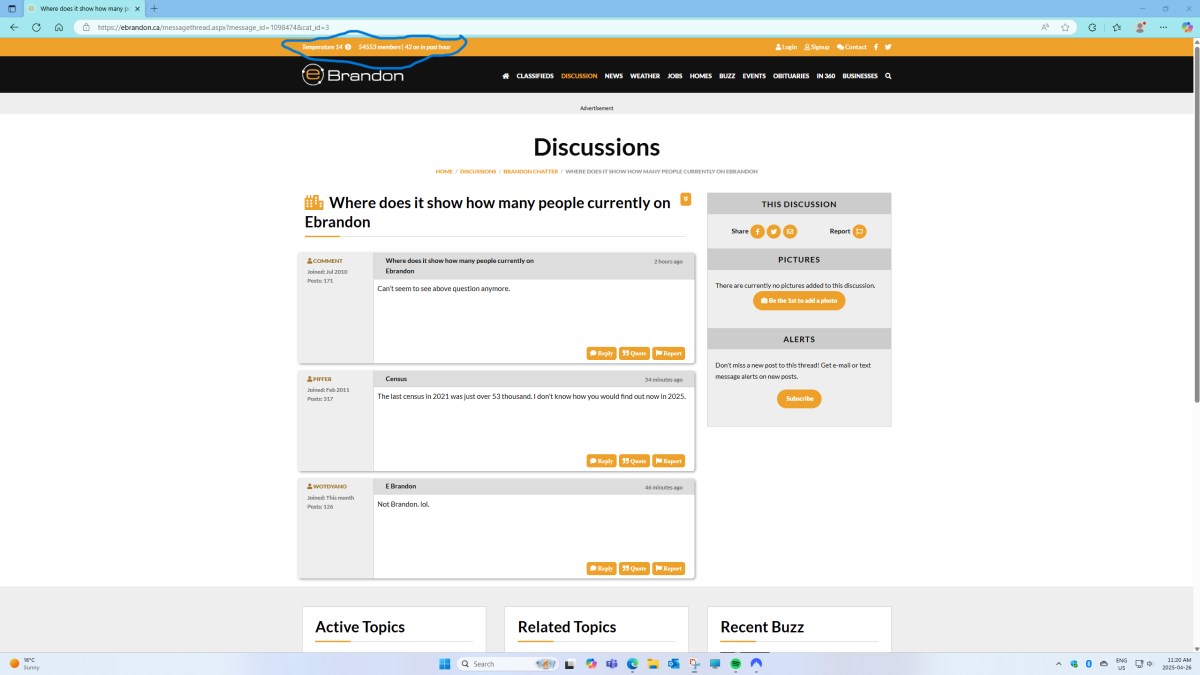Click the eBrandon home icon in the navigation bar
This screenshot has width=1200, height=675.
[x=506, y=76]
